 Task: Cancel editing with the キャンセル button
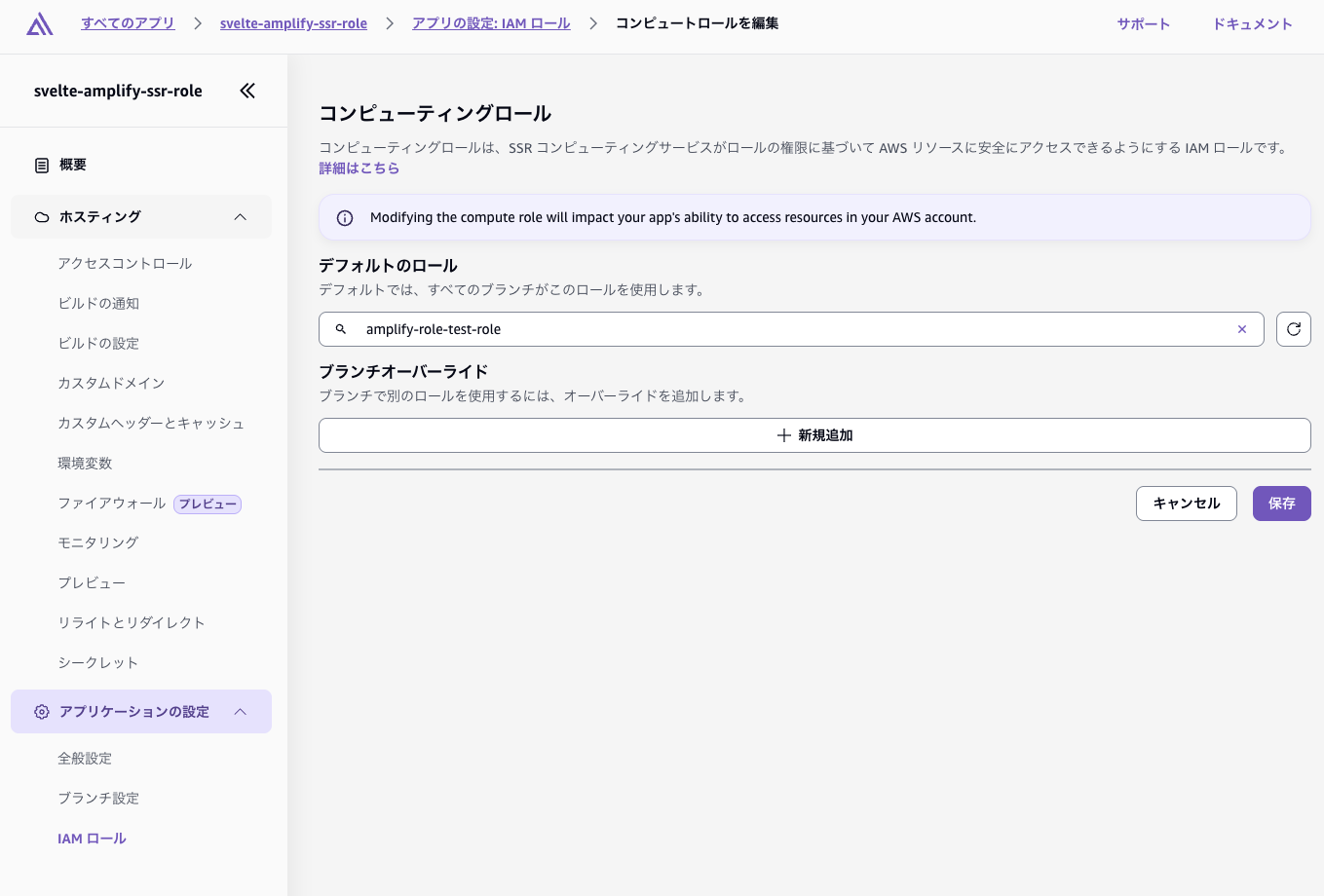tap(1186, 504)
